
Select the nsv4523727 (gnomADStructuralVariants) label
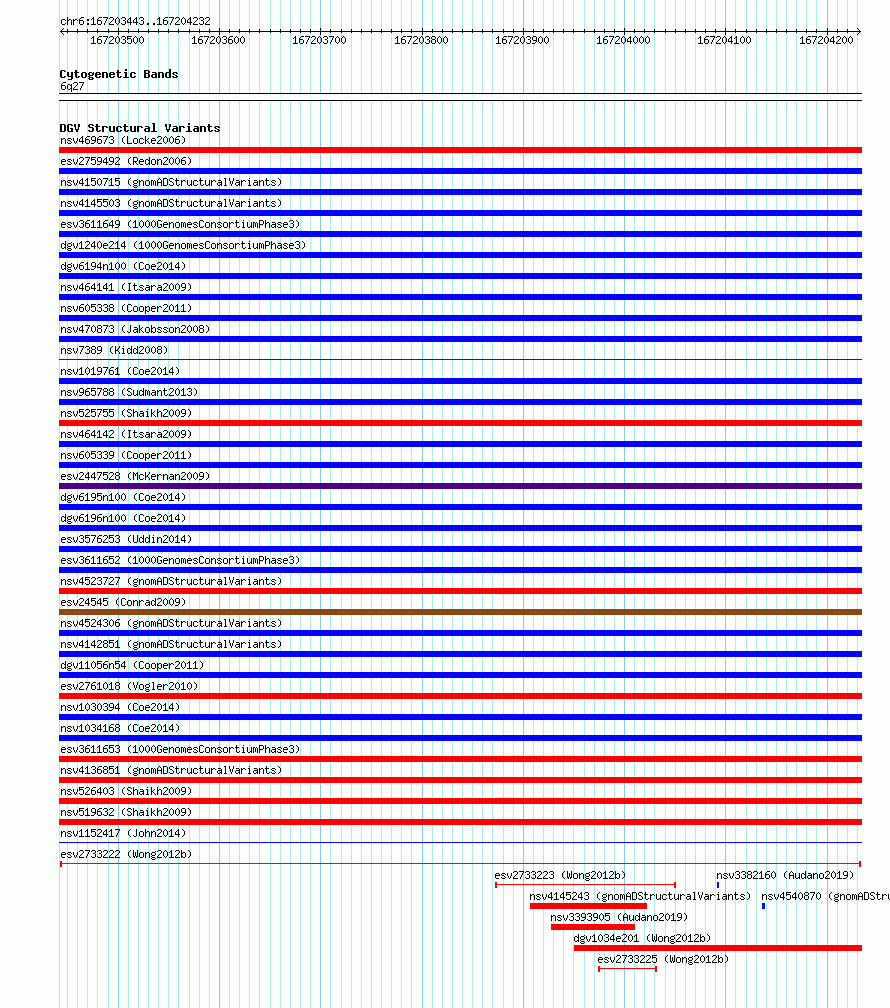point(171,581)
